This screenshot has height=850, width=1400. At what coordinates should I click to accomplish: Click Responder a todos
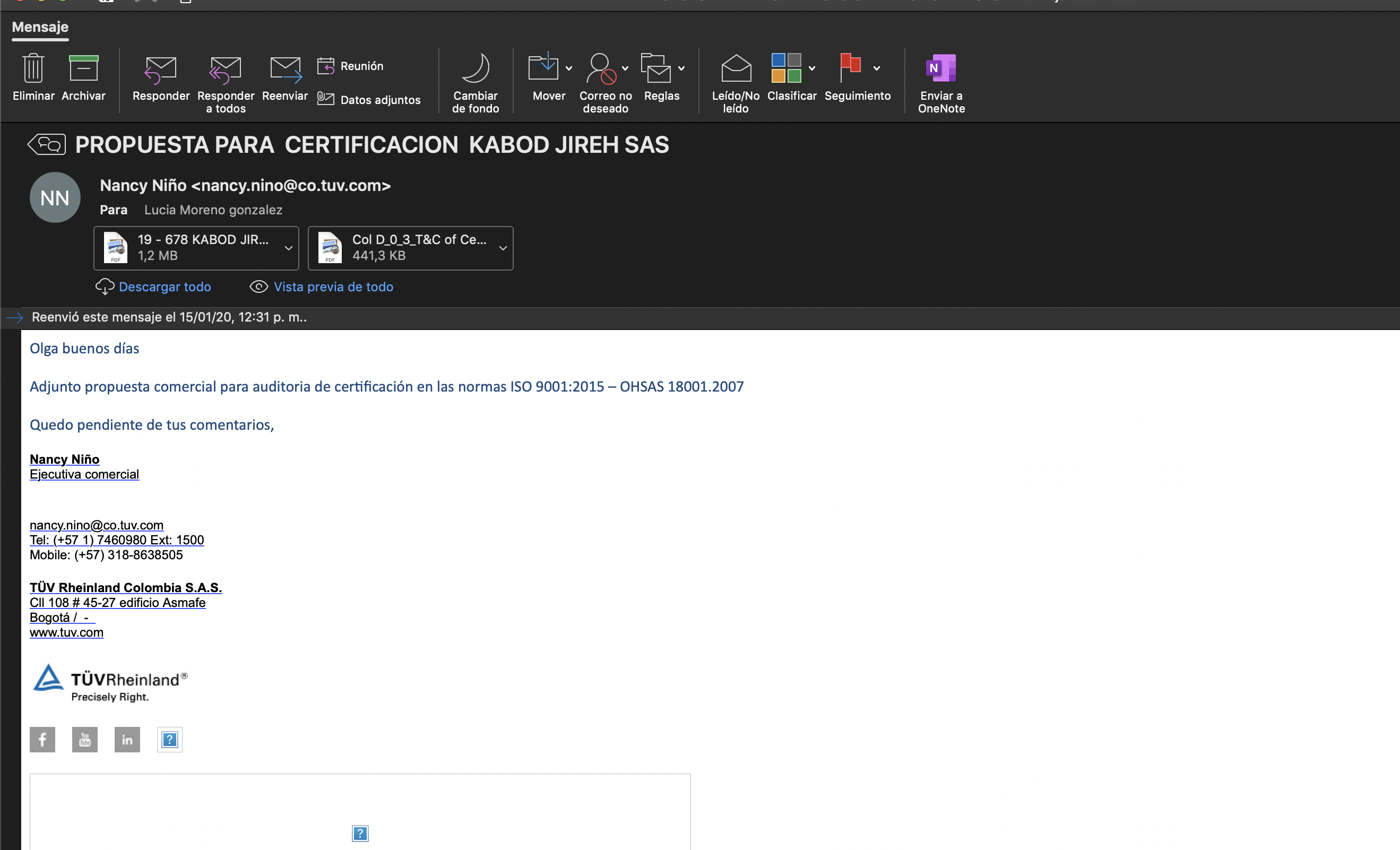[x=225, y=70]
